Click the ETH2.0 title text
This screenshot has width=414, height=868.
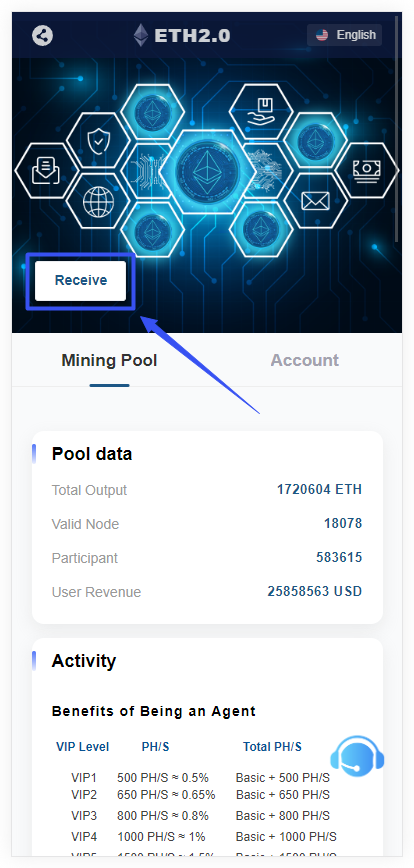click(x=192, y=35)
